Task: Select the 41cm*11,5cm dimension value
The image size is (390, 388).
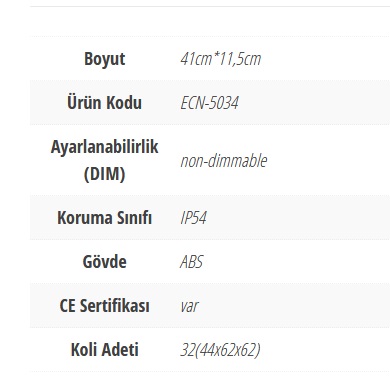Action: (220, 59)
